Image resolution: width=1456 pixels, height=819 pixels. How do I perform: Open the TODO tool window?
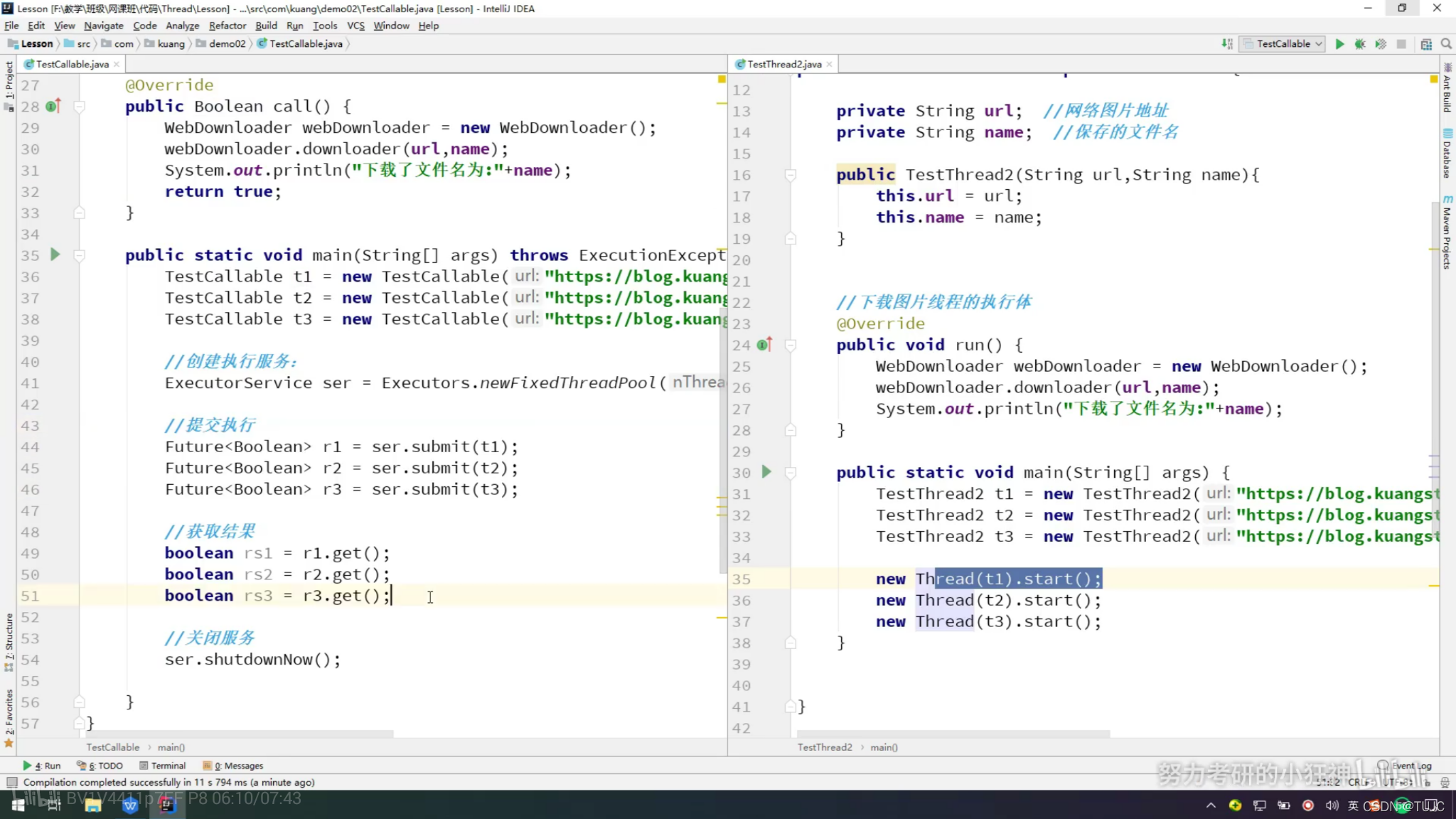(x=100, y=766)
